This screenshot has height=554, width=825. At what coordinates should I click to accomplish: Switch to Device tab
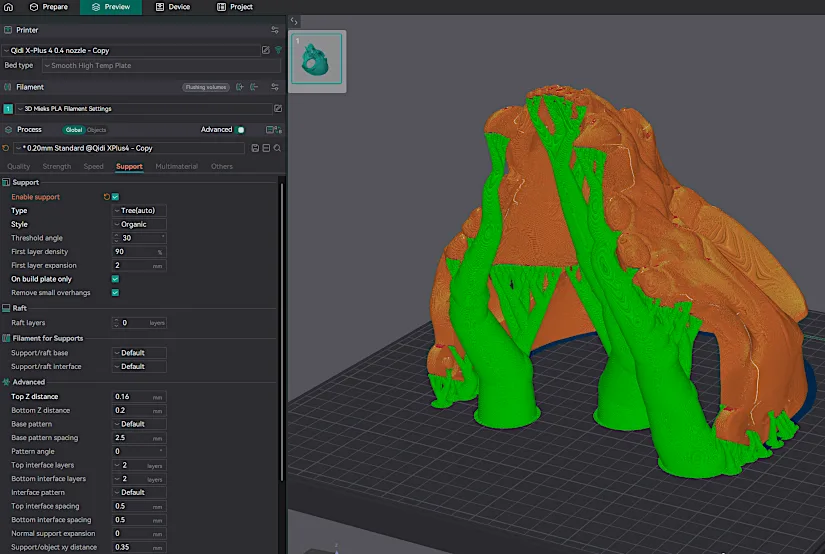tap(173, 7)
